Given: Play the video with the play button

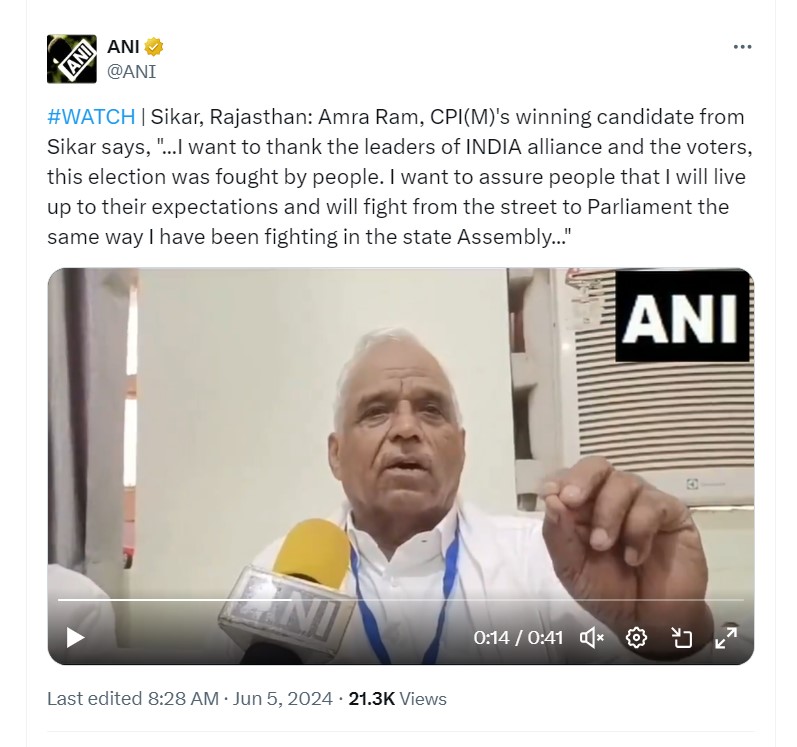Looking at the screenshot, I should [75, 637].
